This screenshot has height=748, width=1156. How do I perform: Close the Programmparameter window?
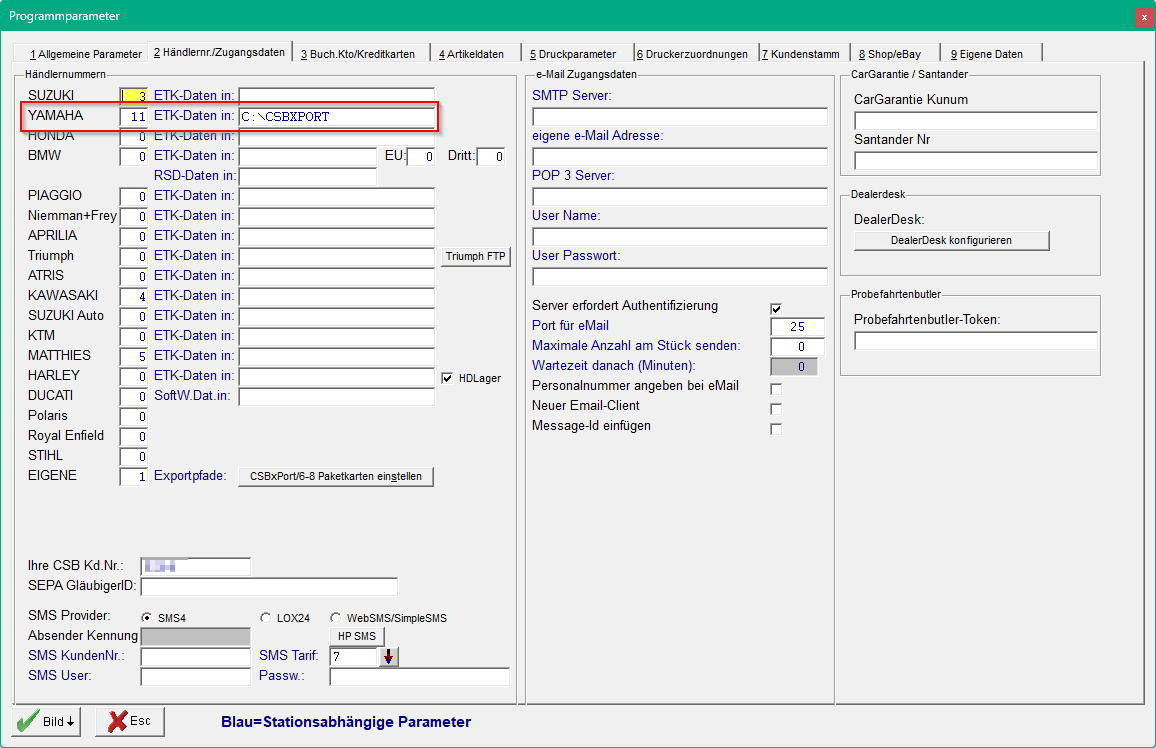click(1144, 16)
